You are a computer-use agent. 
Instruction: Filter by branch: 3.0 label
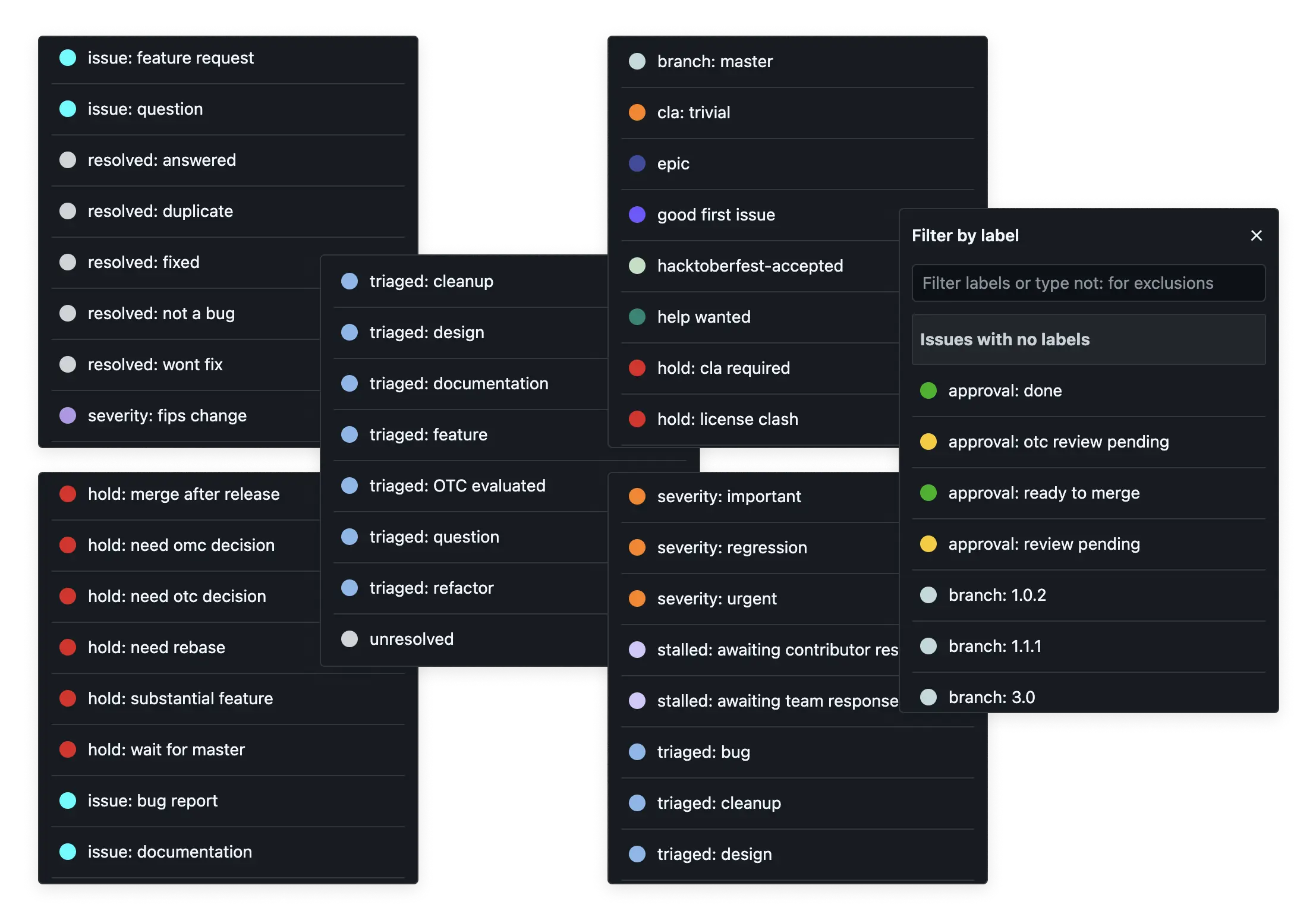pyautogui.click(x=1088, y=696)
